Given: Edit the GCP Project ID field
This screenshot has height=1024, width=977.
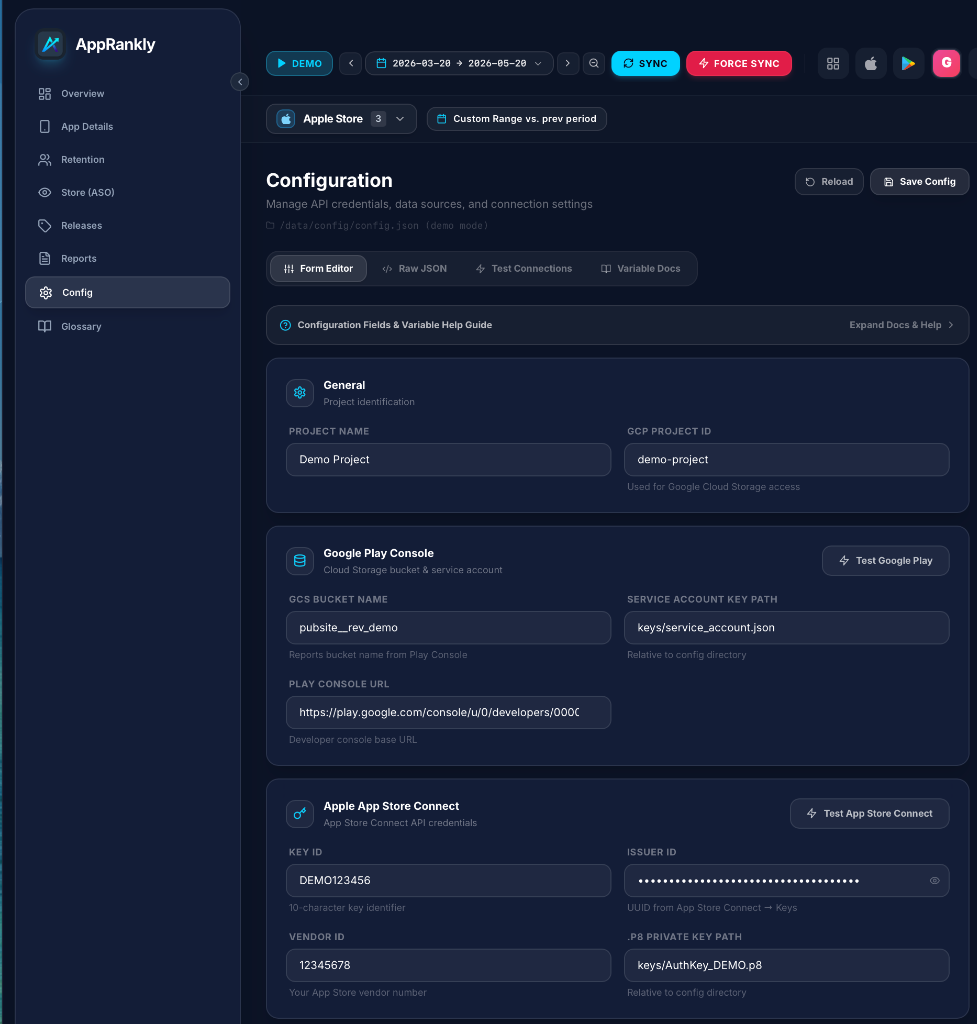Looking at the screenshot, I should pyautogui.click(x=786, y=460).
